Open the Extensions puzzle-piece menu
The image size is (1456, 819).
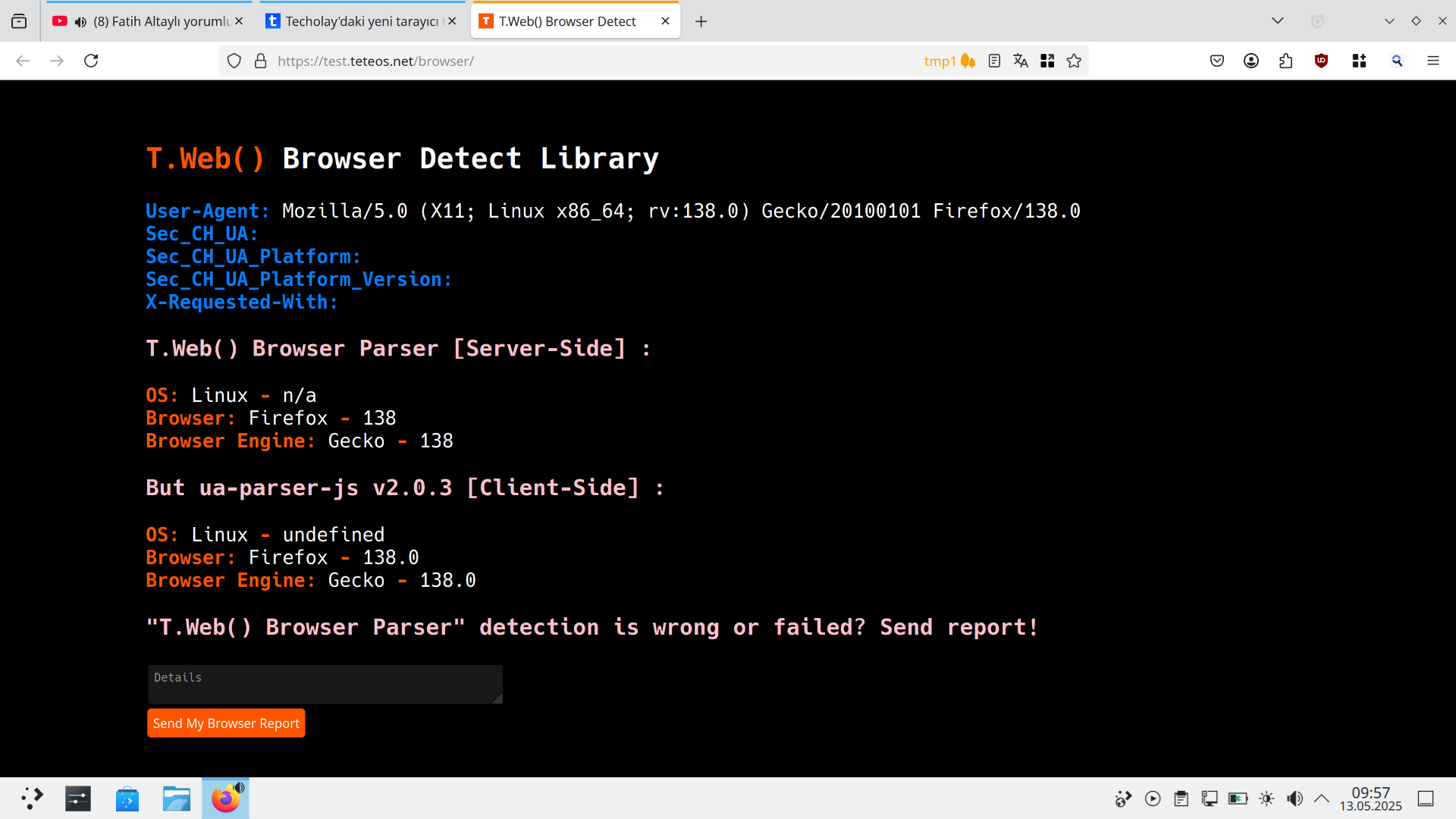point(1285,61)
